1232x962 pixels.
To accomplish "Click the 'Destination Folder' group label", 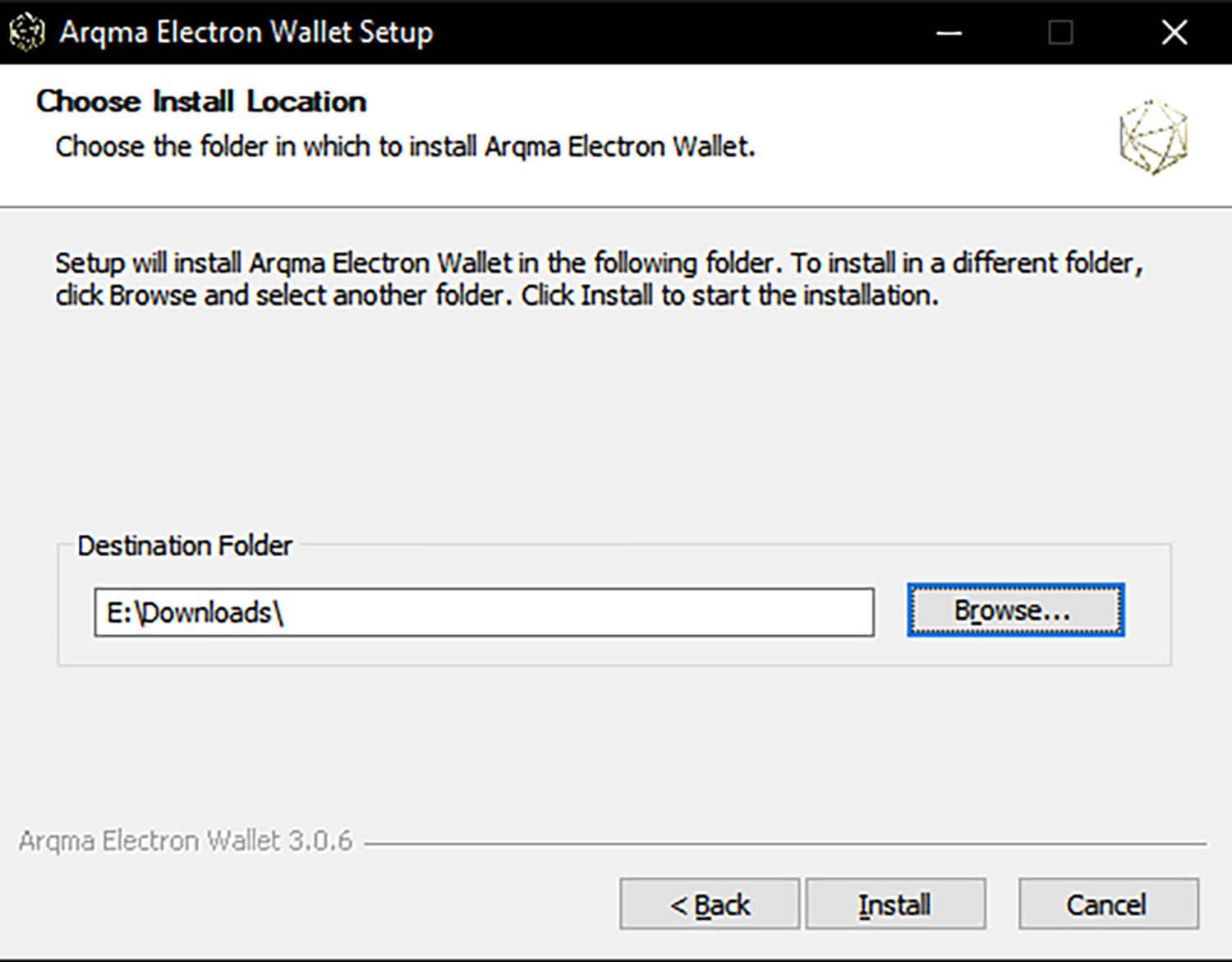I will 185,545.
